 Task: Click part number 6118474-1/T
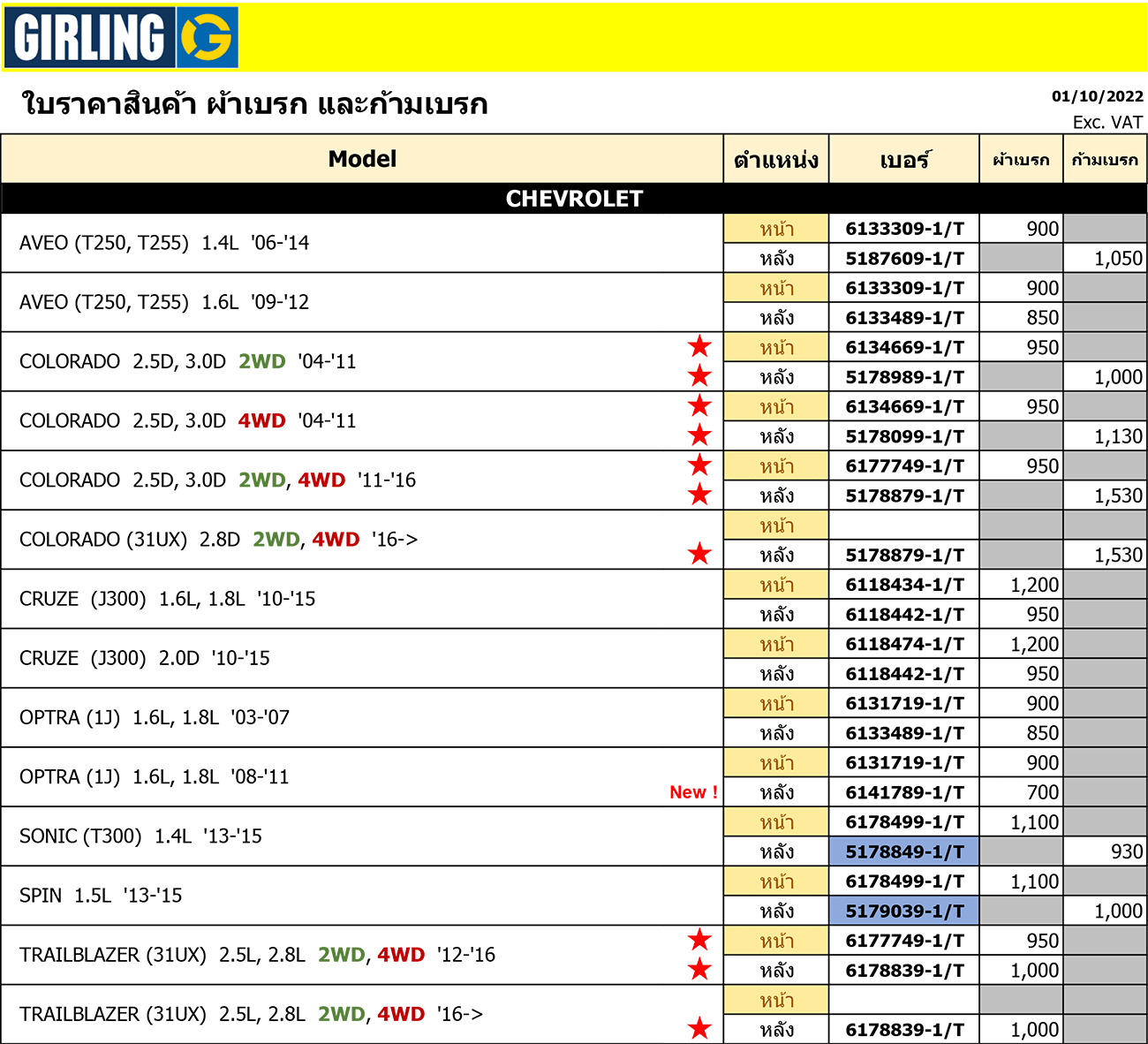[904, 643]
